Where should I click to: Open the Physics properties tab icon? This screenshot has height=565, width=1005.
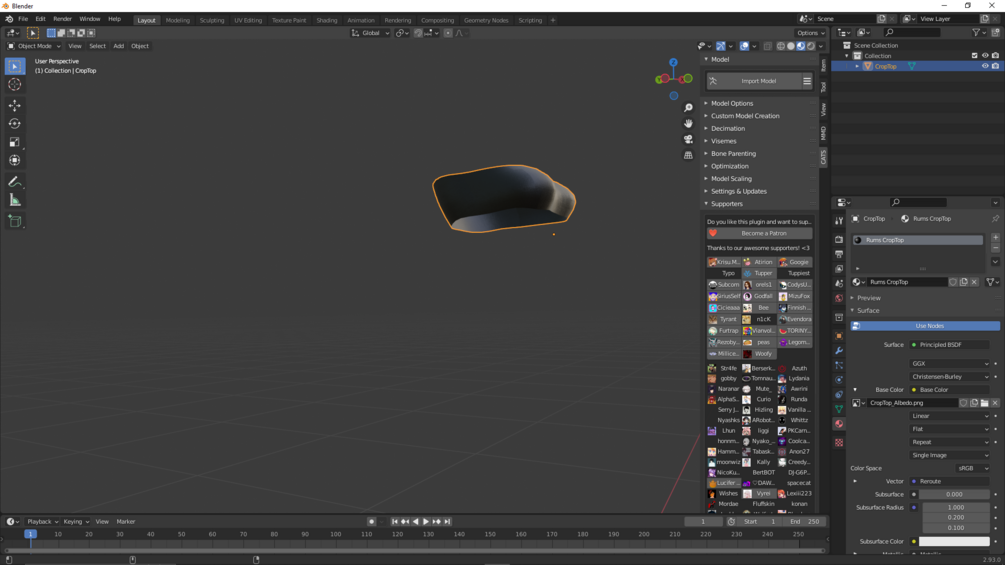click(x=839, y=380)
